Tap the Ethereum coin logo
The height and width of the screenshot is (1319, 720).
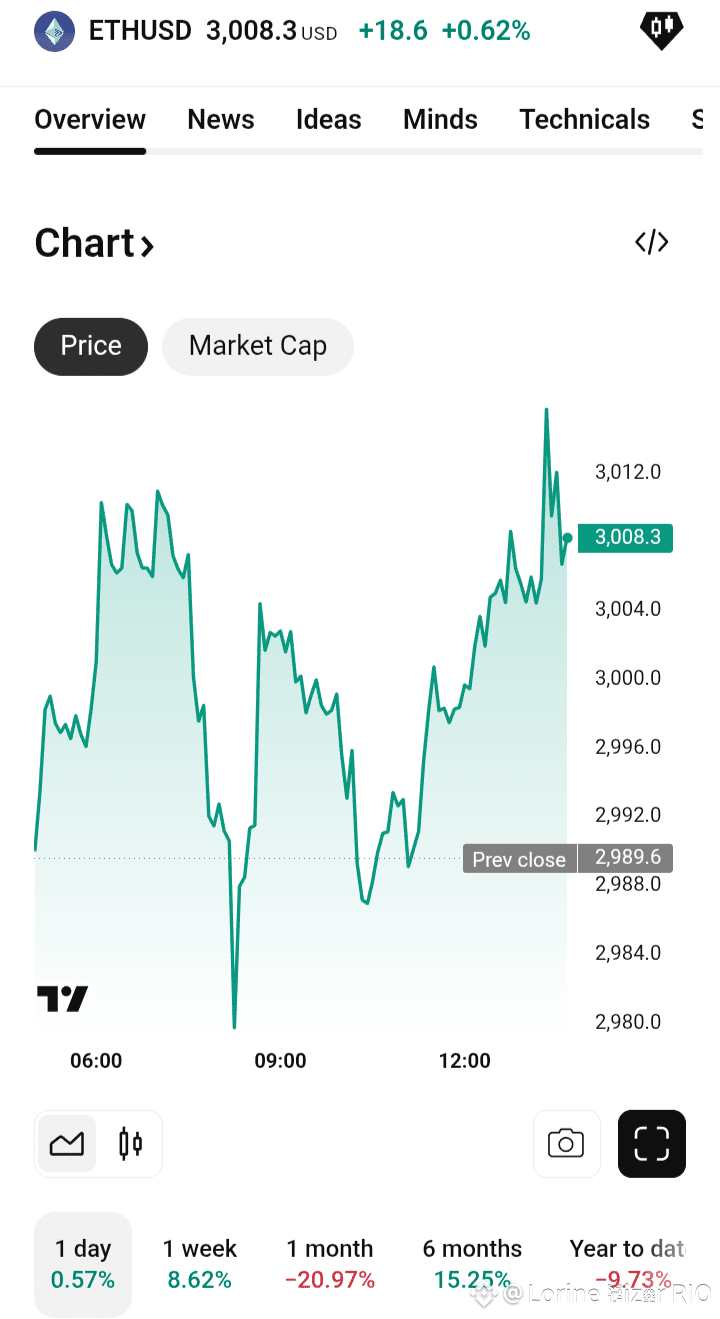point(54,31)
